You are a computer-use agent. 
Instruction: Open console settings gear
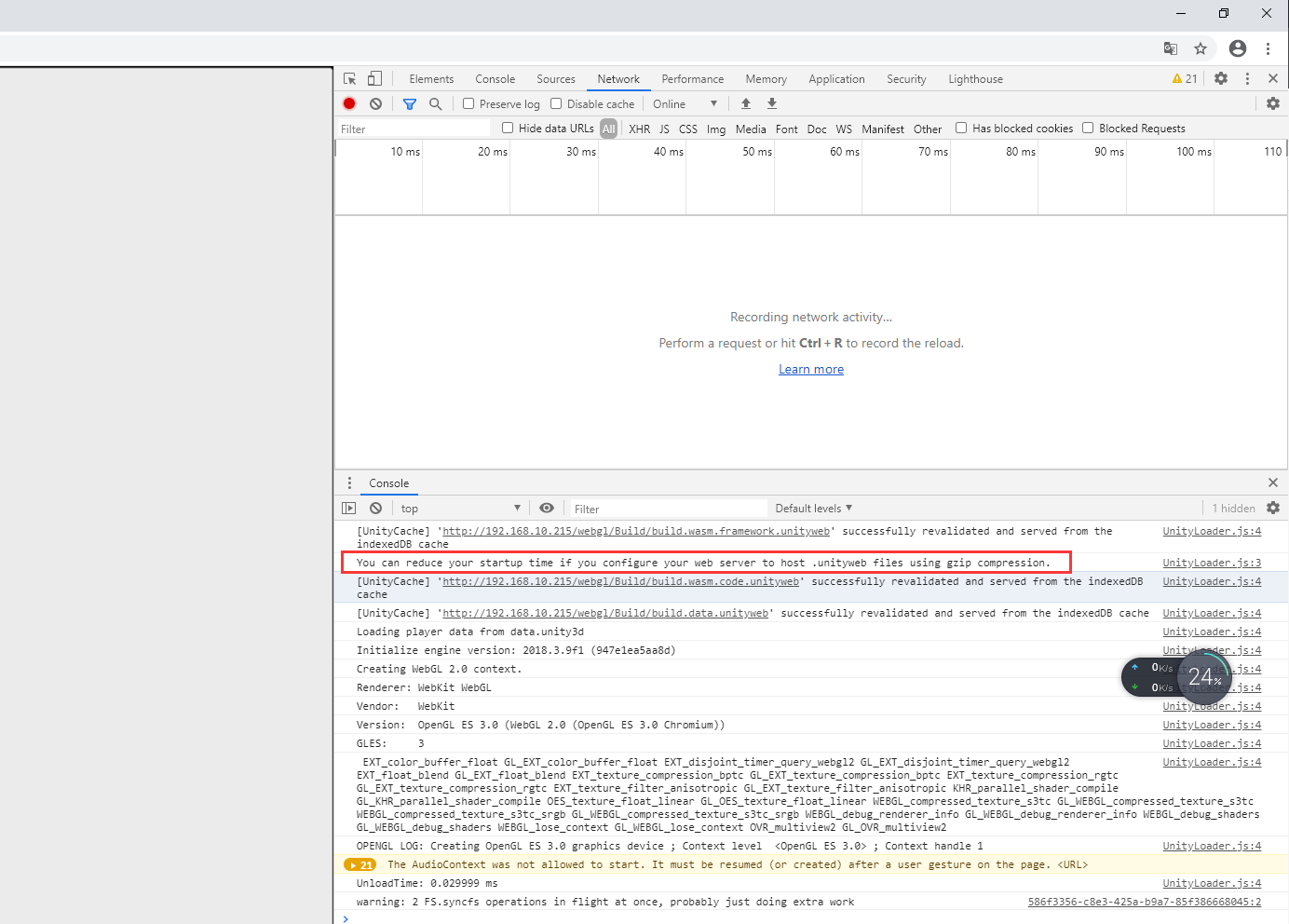pos(1273,508)
